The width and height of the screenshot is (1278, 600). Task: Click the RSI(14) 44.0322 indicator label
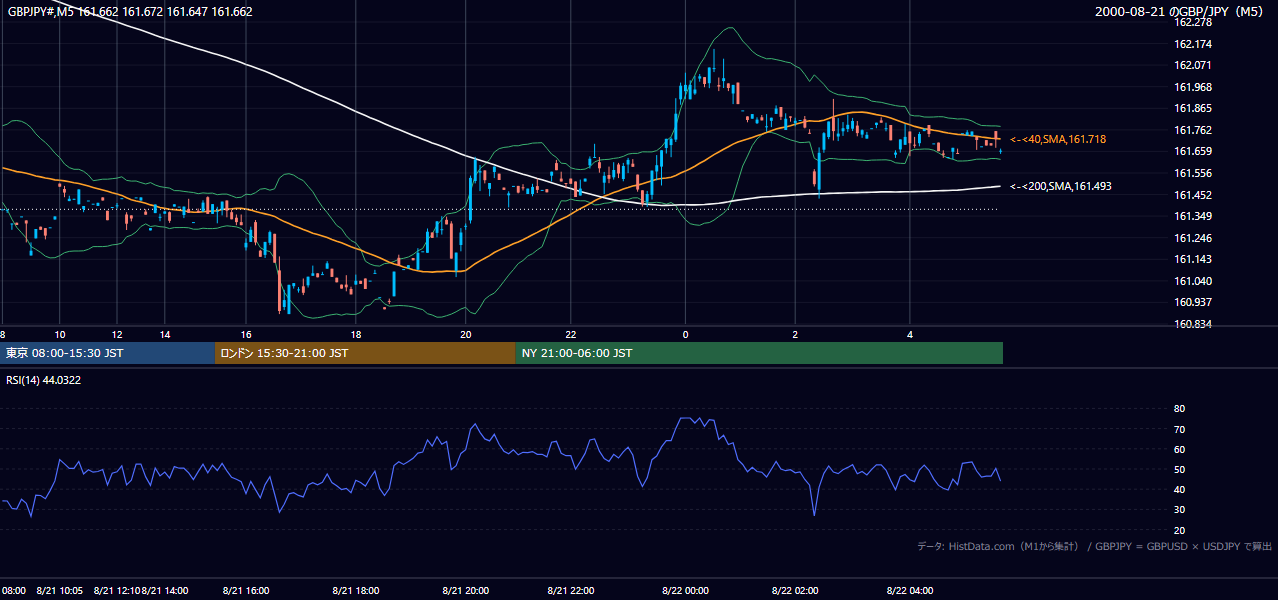click(x=44, y=380)
